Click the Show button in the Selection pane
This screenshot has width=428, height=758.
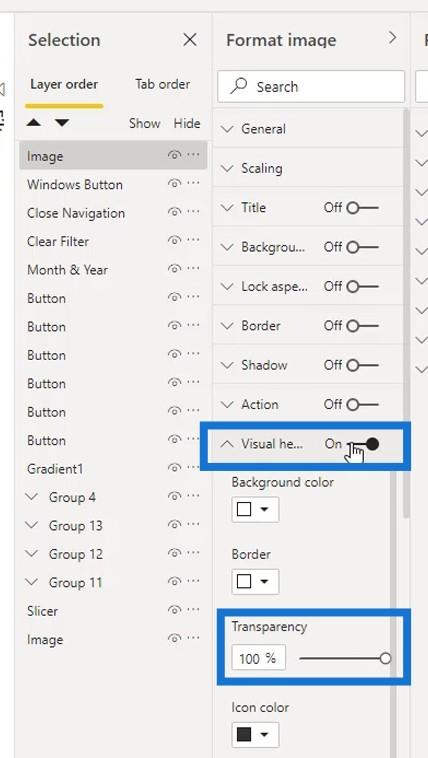[145, 123]
